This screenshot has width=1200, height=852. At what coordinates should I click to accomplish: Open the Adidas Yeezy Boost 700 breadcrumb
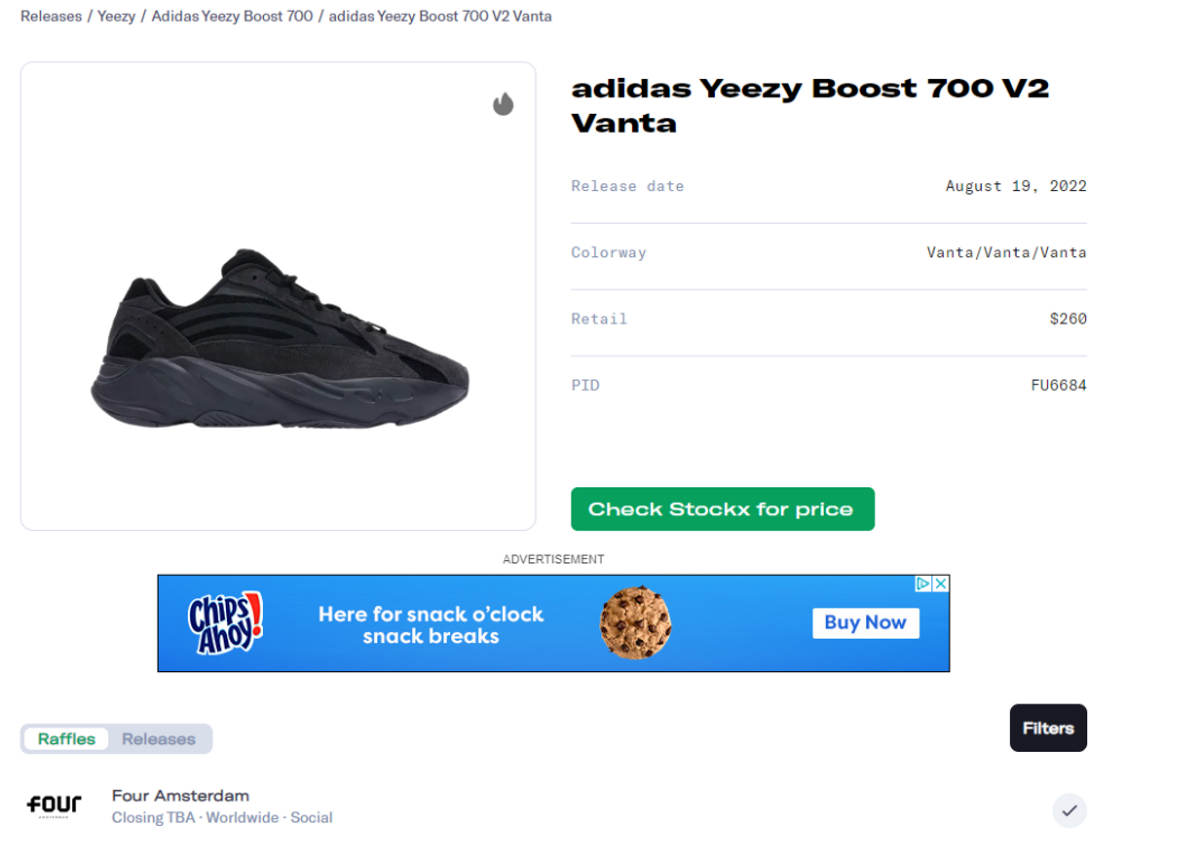(x=232, y=16)
